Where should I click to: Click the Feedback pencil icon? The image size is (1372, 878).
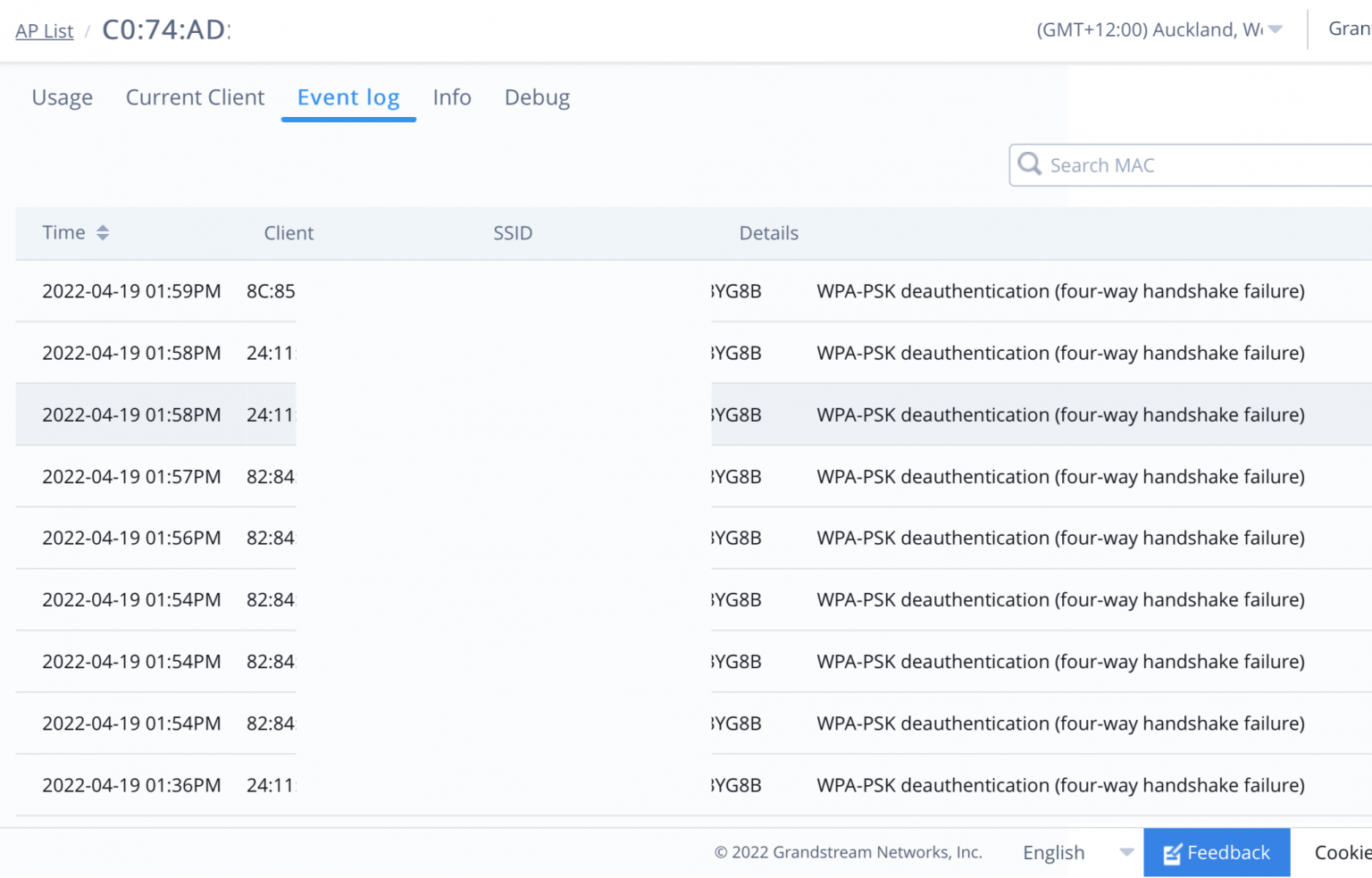pyautogui.click(x=1172, y=852)
